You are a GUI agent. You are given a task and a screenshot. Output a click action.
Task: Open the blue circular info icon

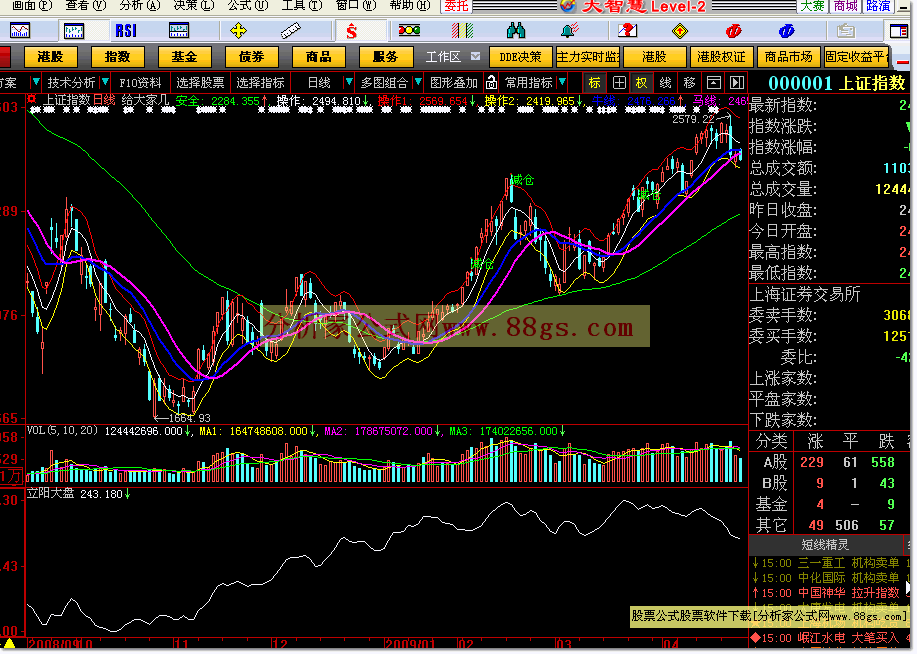[x=786, y=30]
